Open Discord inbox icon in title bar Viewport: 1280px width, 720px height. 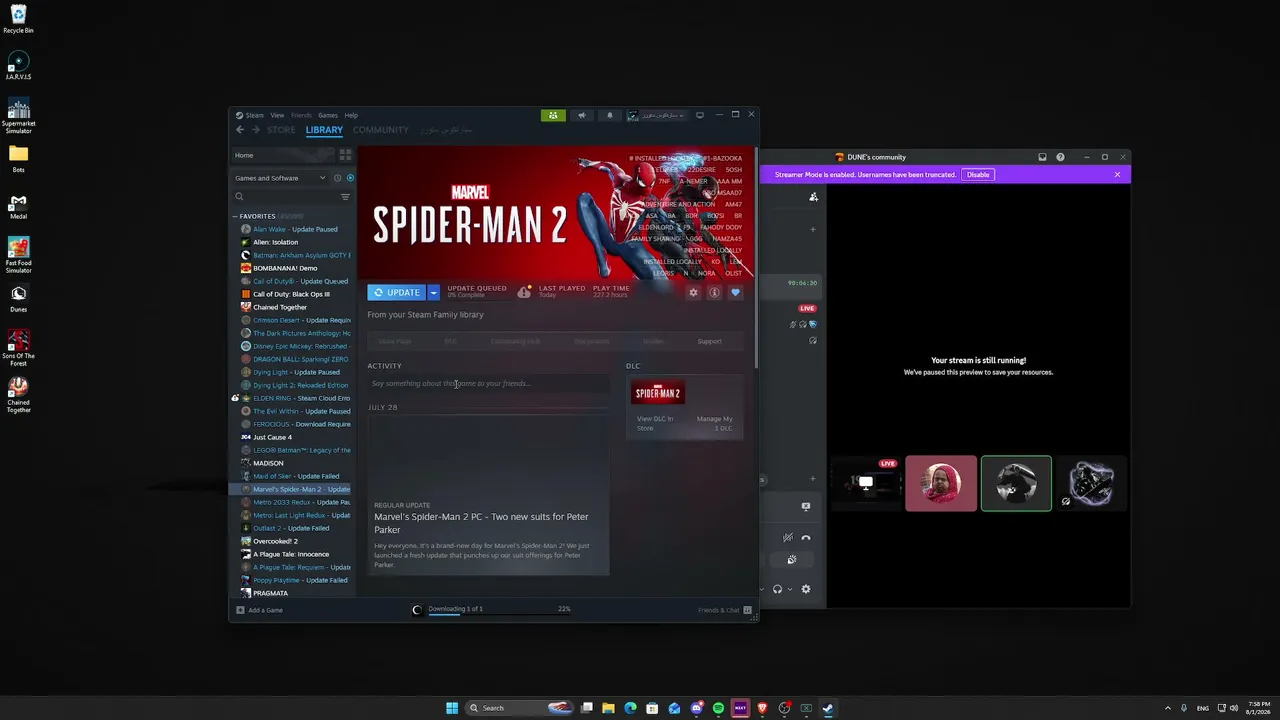[x=1042, y=157]
